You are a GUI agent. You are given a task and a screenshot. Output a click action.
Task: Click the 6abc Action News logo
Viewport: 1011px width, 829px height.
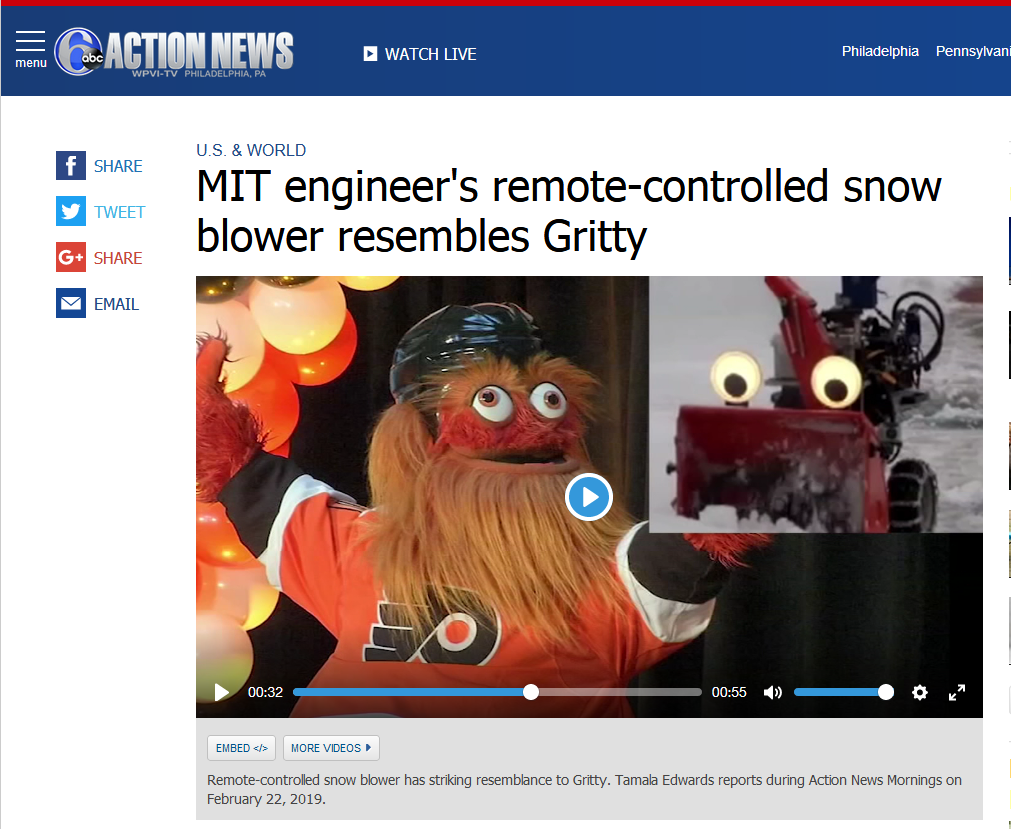coord(173,52)
